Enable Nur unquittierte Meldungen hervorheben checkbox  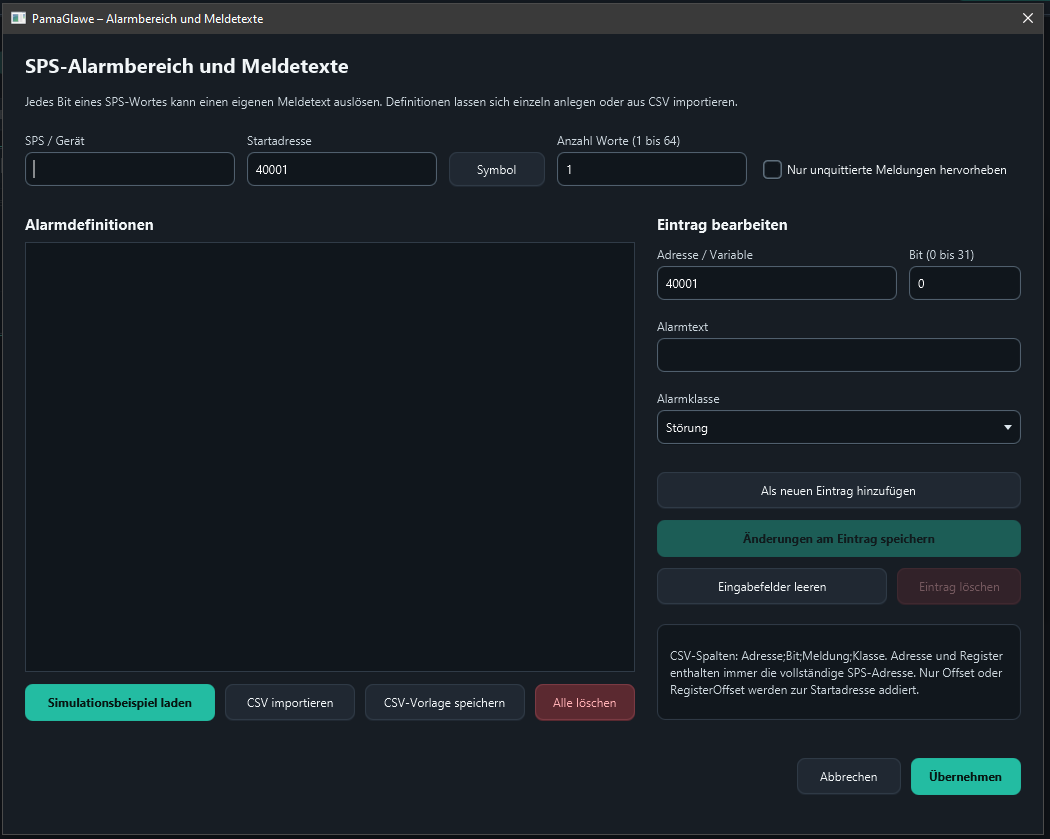[772, 169]
